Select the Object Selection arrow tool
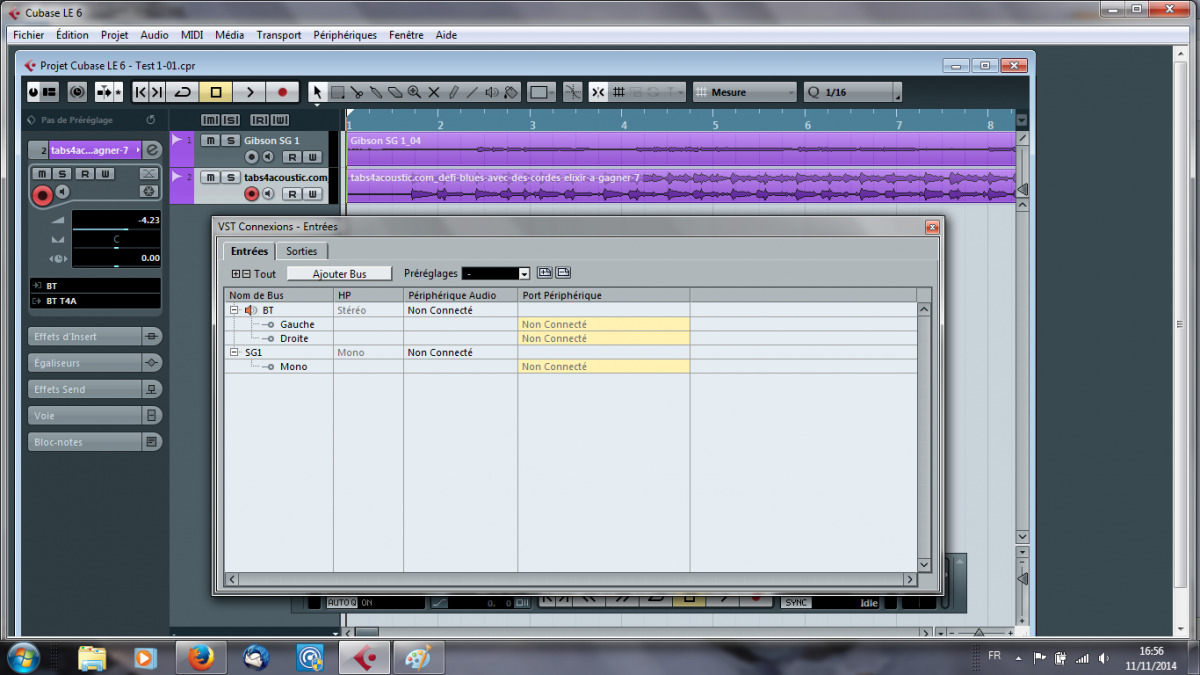The height and width of the screenshot is (675, 1200). (318, 92)
